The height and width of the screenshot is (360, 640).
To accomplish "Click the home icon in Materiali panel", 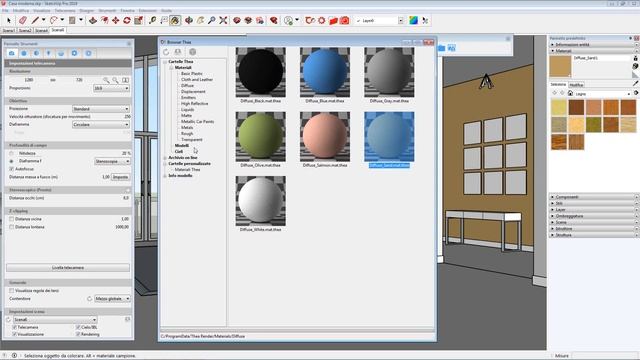I will point(570,93).
